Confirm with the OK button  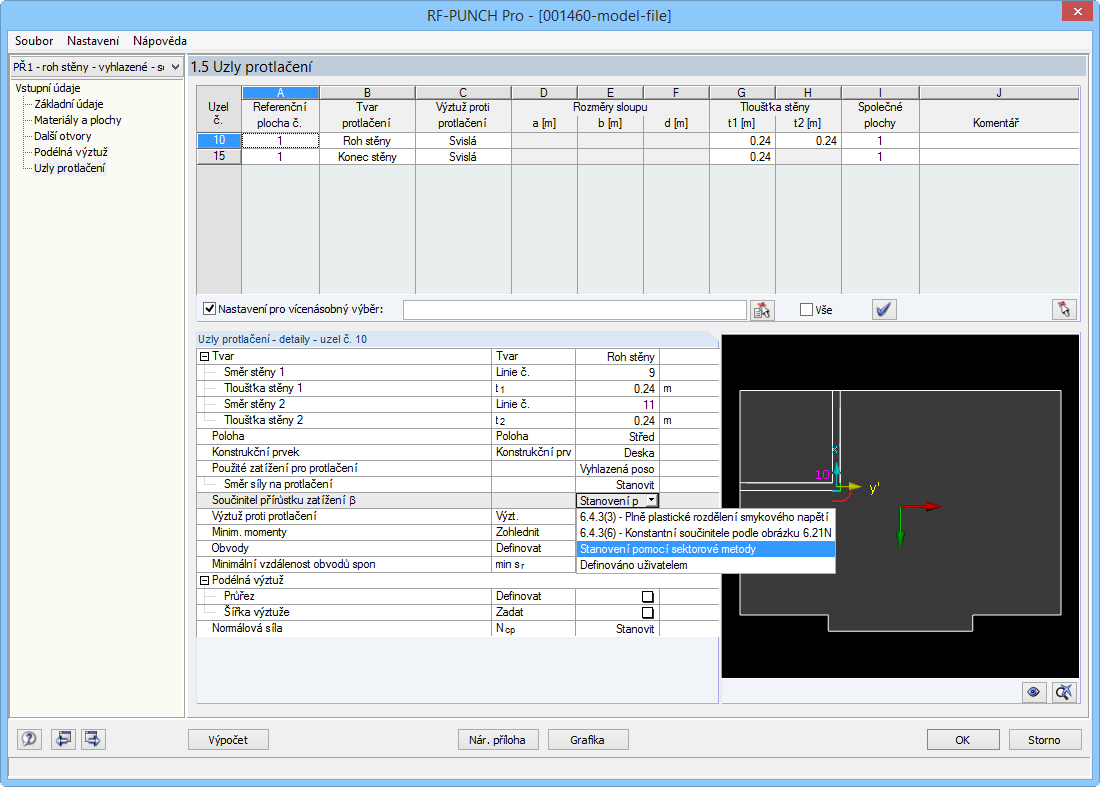pyautogui.click(x=962, y=739)
